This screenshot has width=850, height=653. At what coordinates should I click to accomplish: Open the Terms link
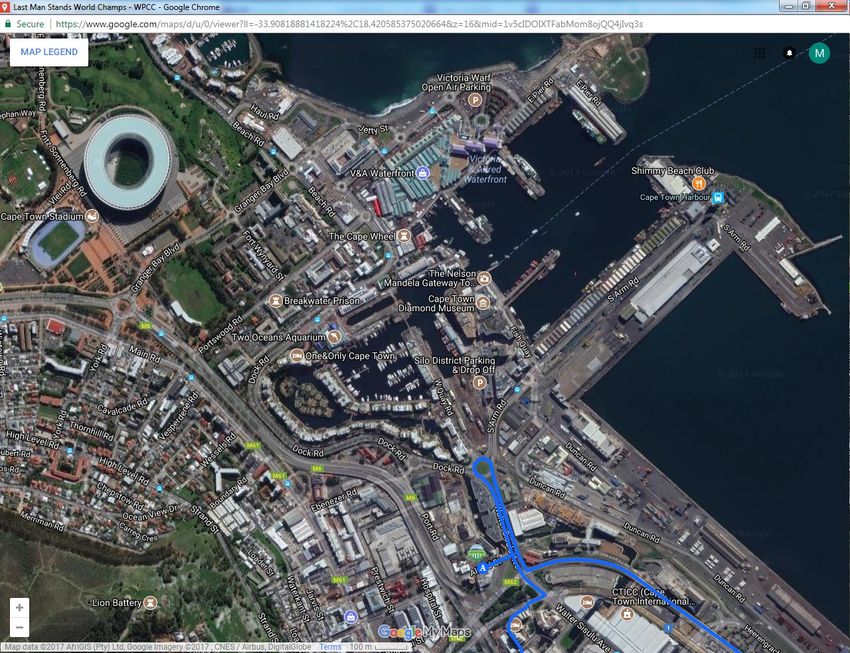[330, 646]
